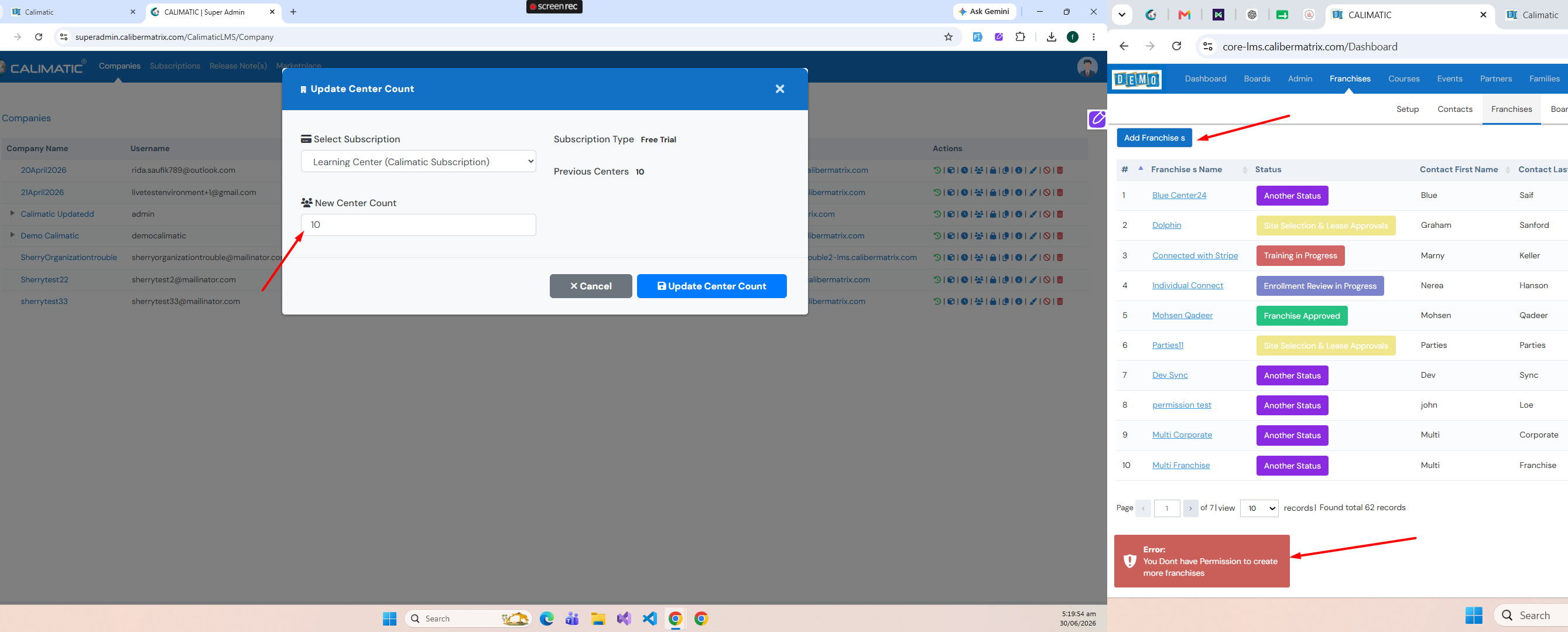Confirm with Update Center Count button

[711, 286]
